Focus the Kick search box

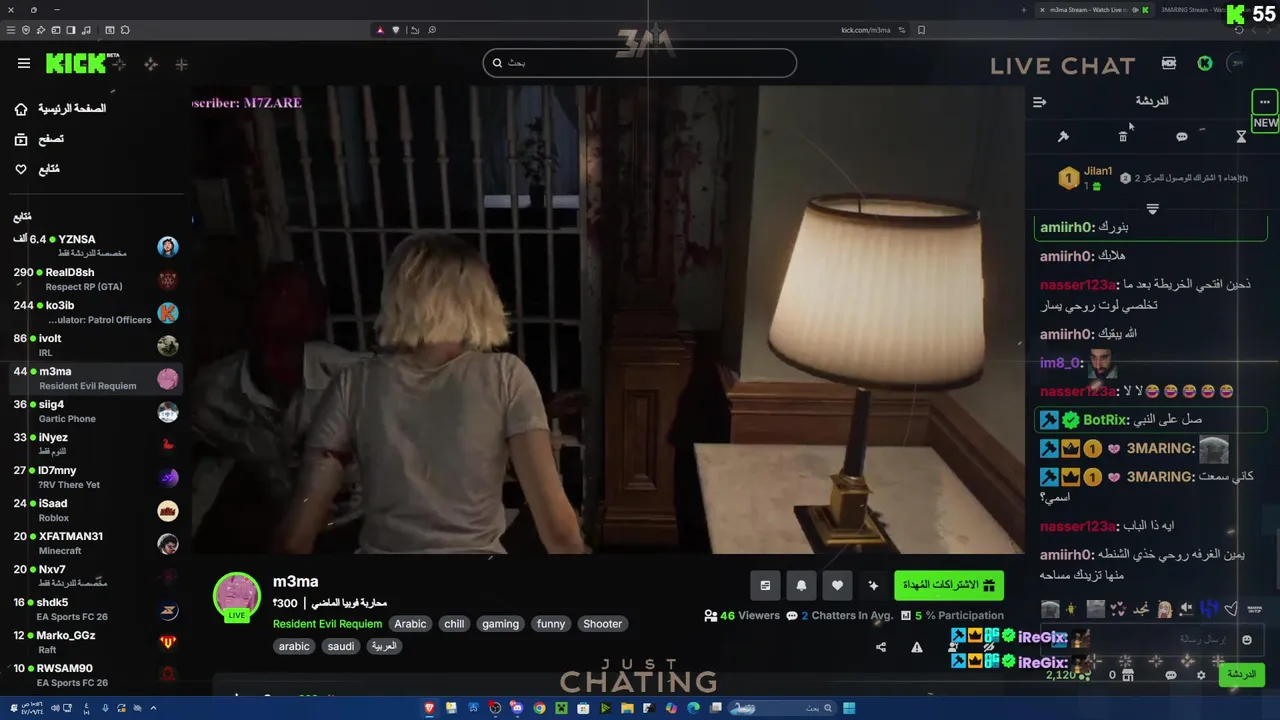pos(640,62)
